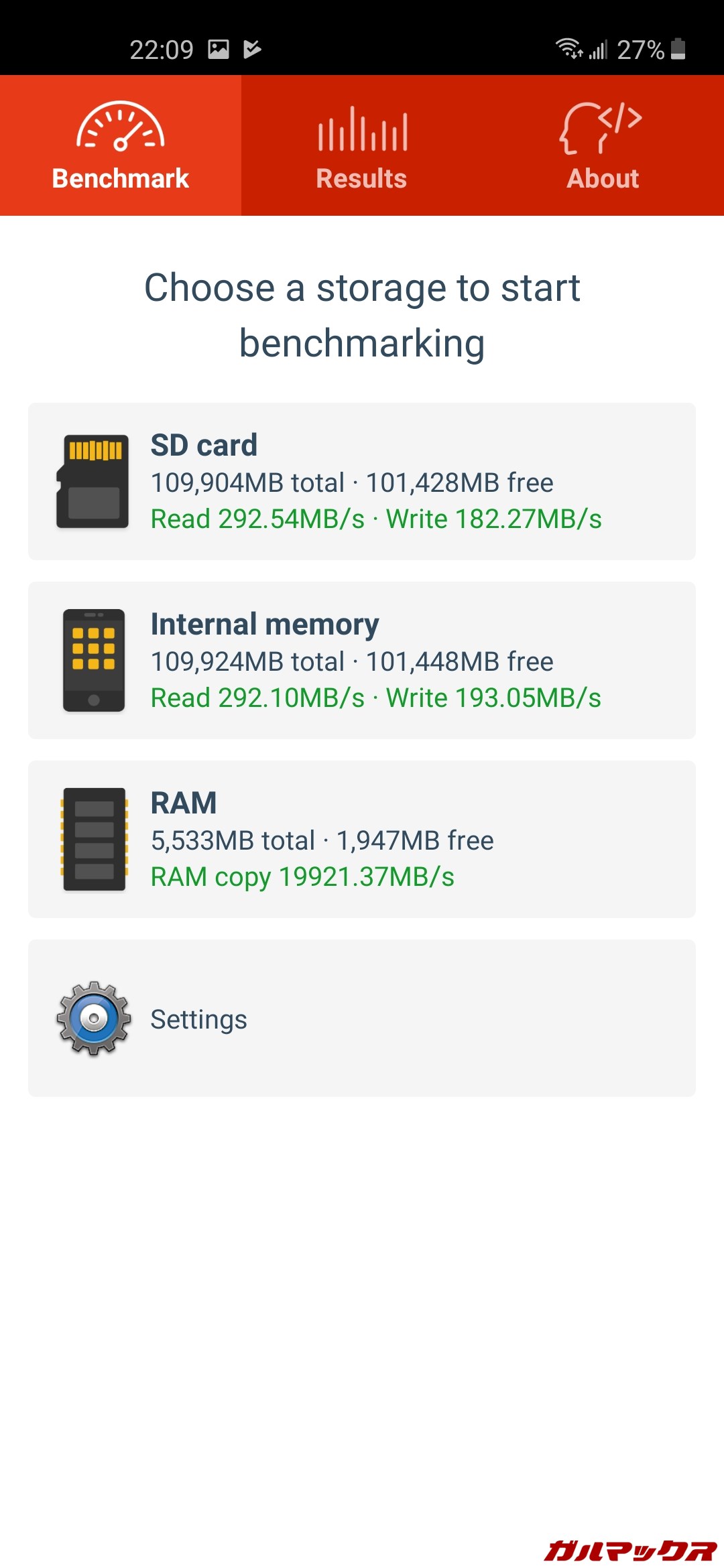Screen dimensions: 724x1568
Task: Click the Internal memory phone icon
Action: click(x=94, y=659)
